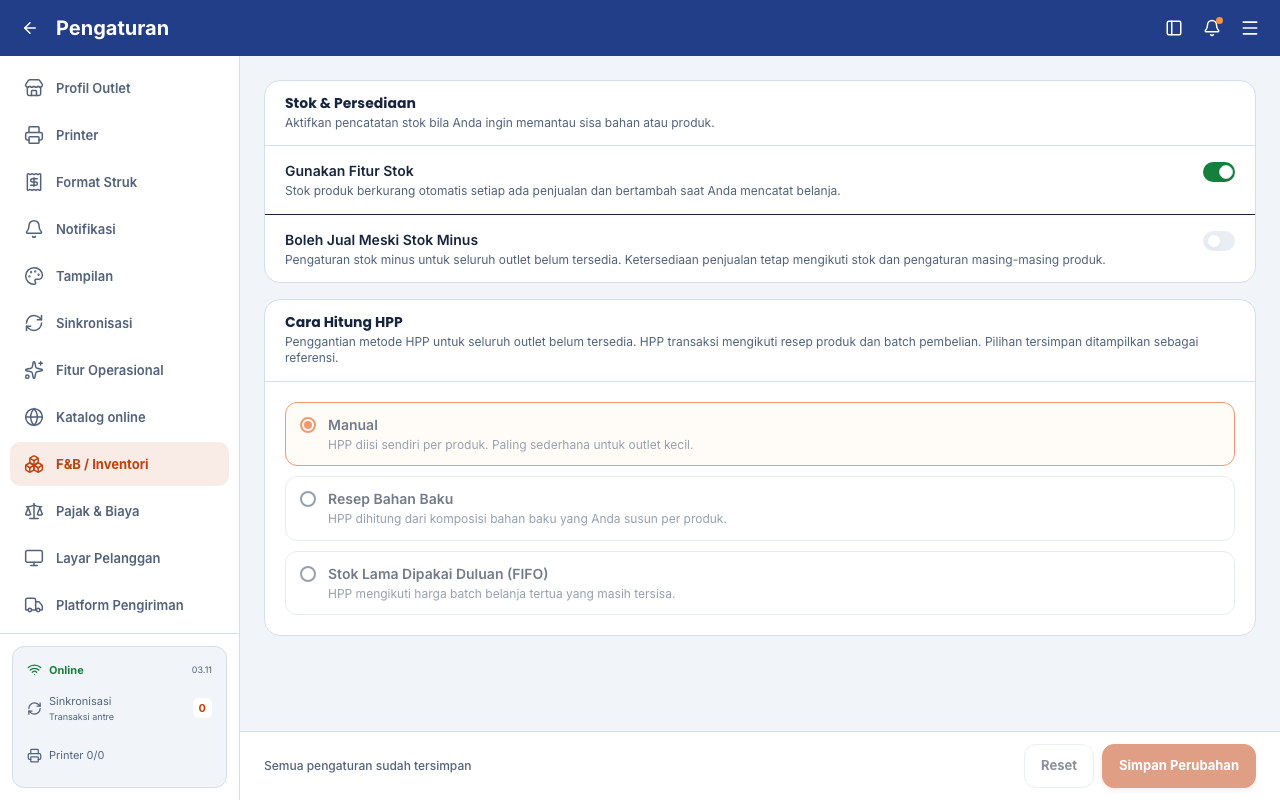Click the Katalog online globe icon
The width and height of the screenshot is (1280, 800).
tap(34, 417)
